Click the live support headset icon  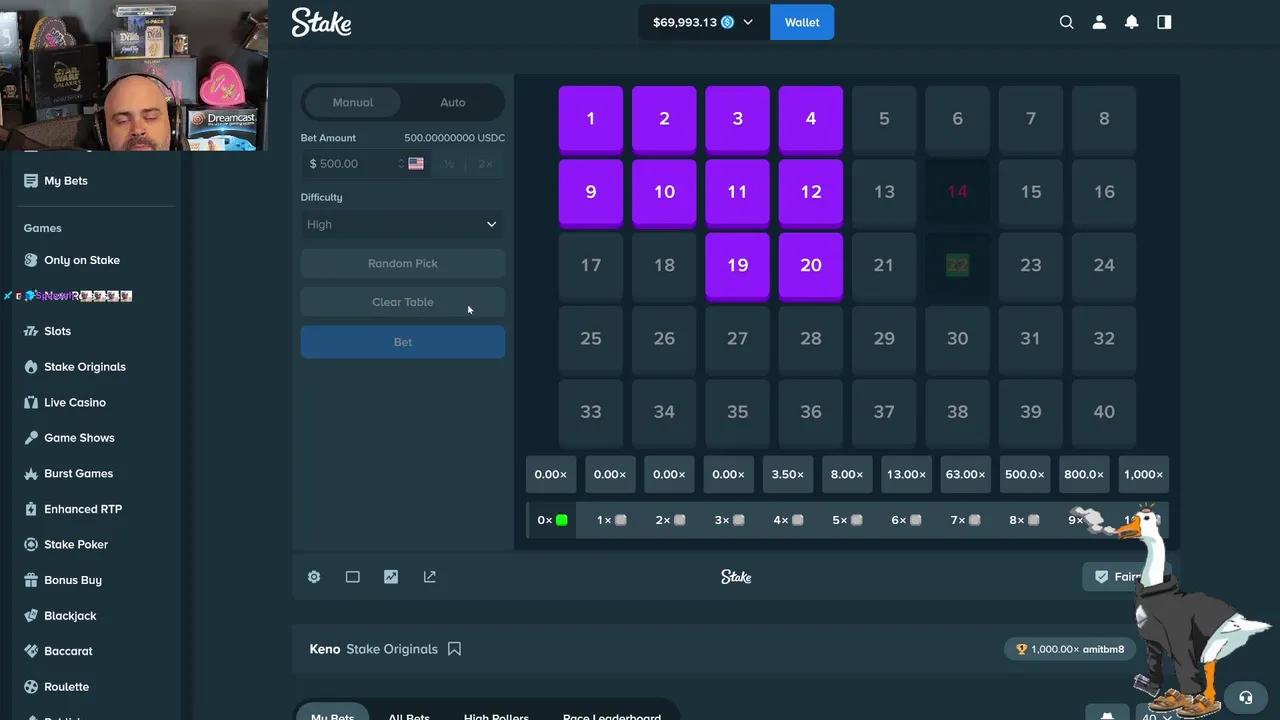(x=1245, y=698)
